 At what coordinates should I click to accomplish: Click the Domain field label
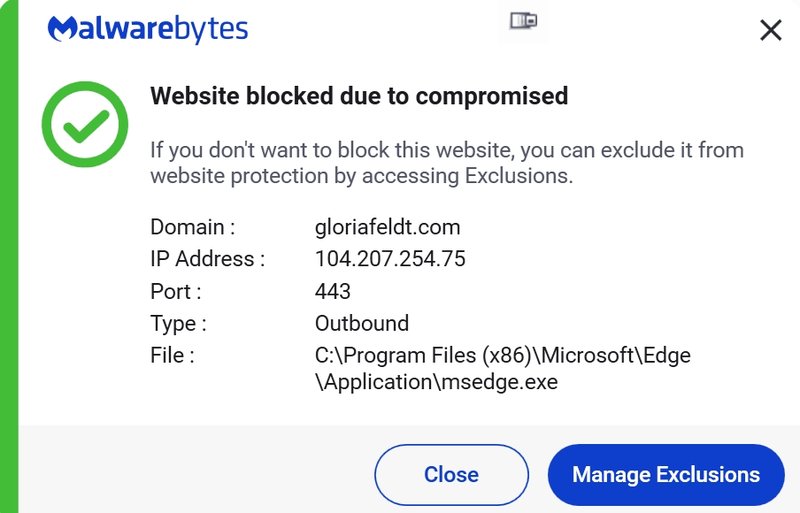pos(193,227)
